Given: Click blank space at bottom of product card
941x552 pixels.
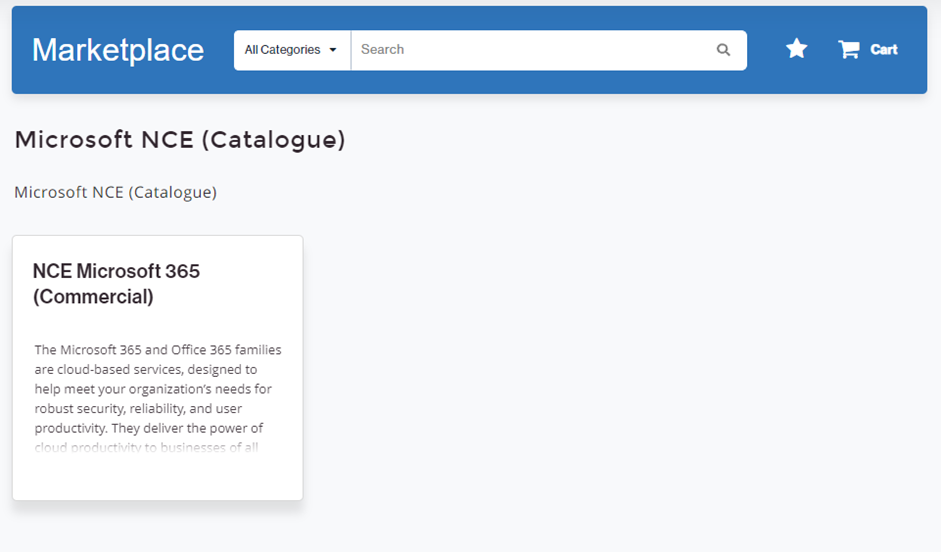Looking at the screenshot, I should pos(157,480).
